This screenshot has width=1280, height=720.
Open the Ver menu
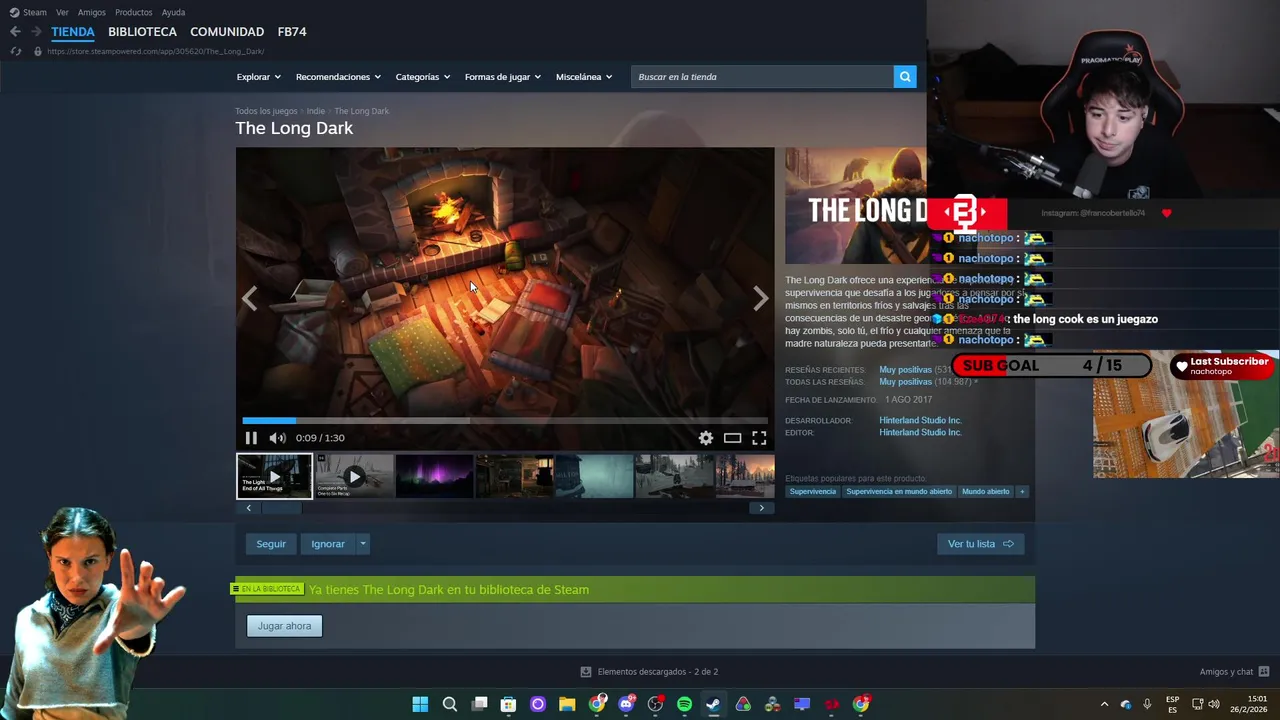(x=62, y=12)
